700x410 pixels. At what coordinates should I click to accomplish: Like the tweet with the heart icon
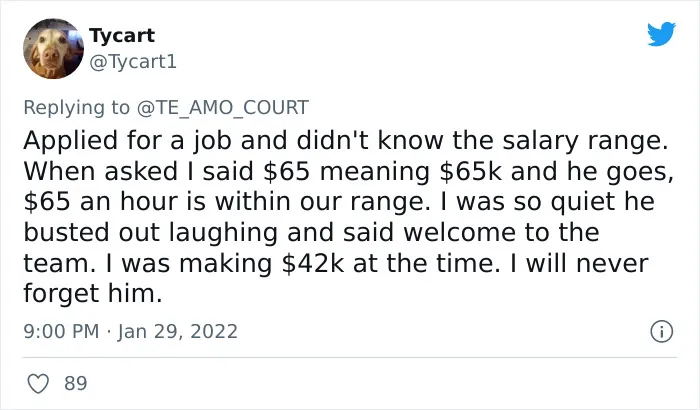[38, 384]
